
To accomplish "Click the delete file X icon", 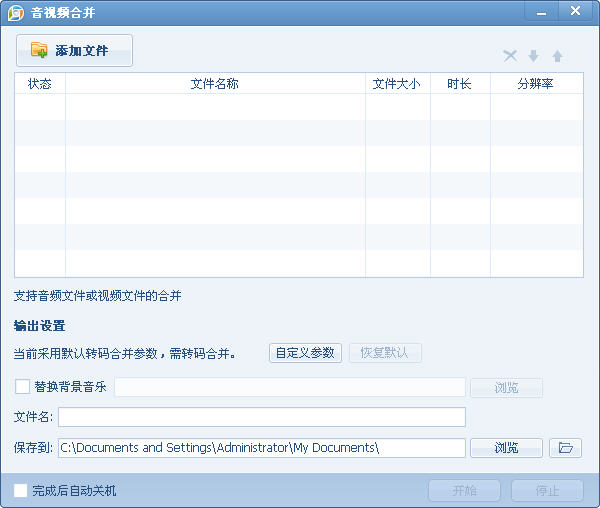I will (x=510, y=56).
